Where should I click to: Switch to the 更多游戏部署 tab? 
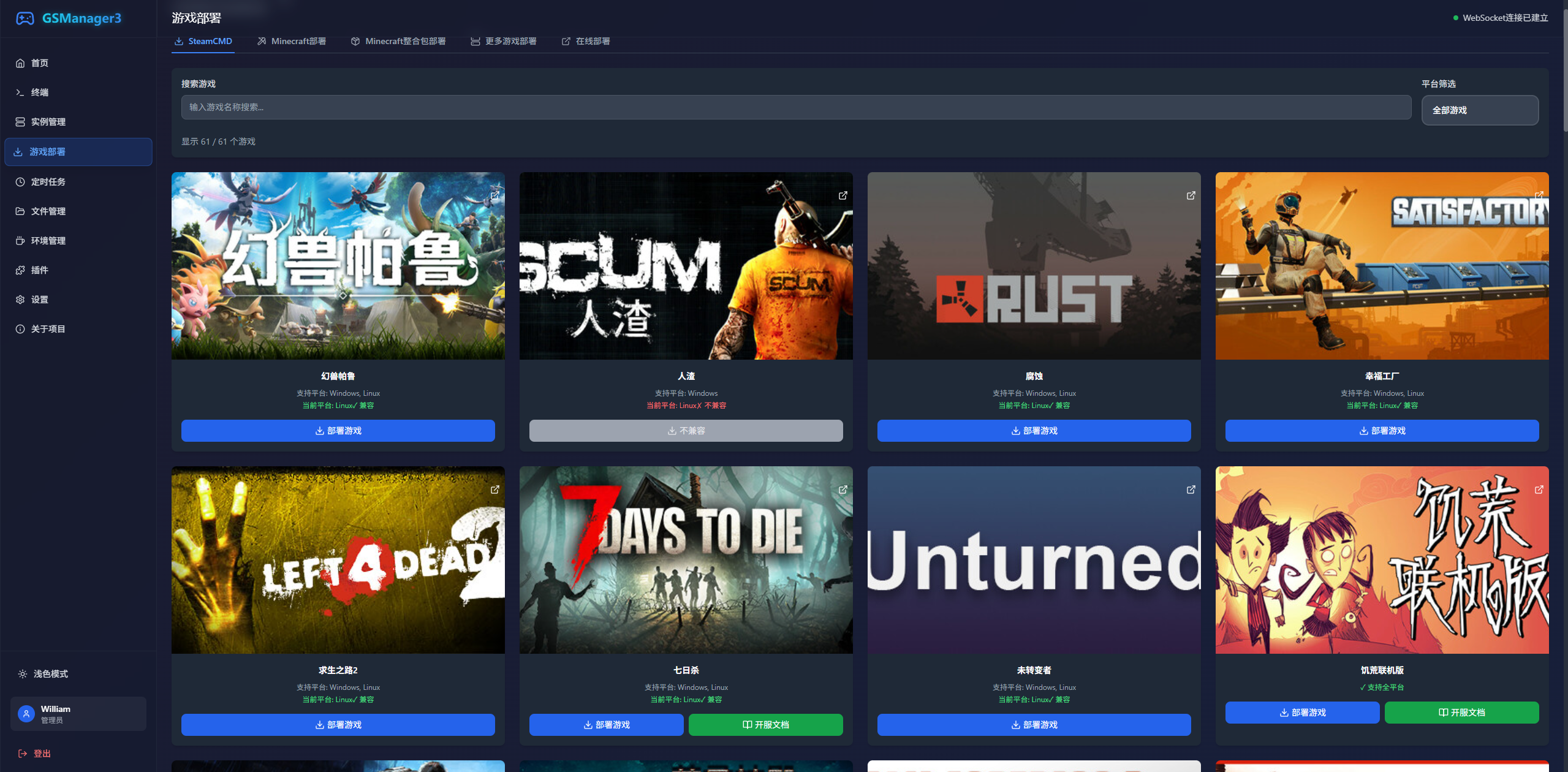coord(504,42)
